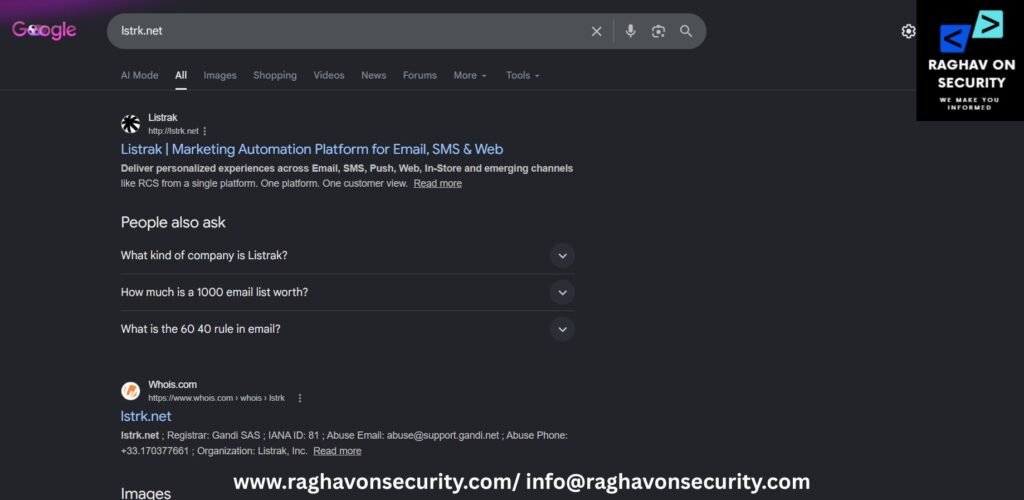Viewport: 1024px width, 500px height.
Task: Switch to Videos tab
Action: 328,75
